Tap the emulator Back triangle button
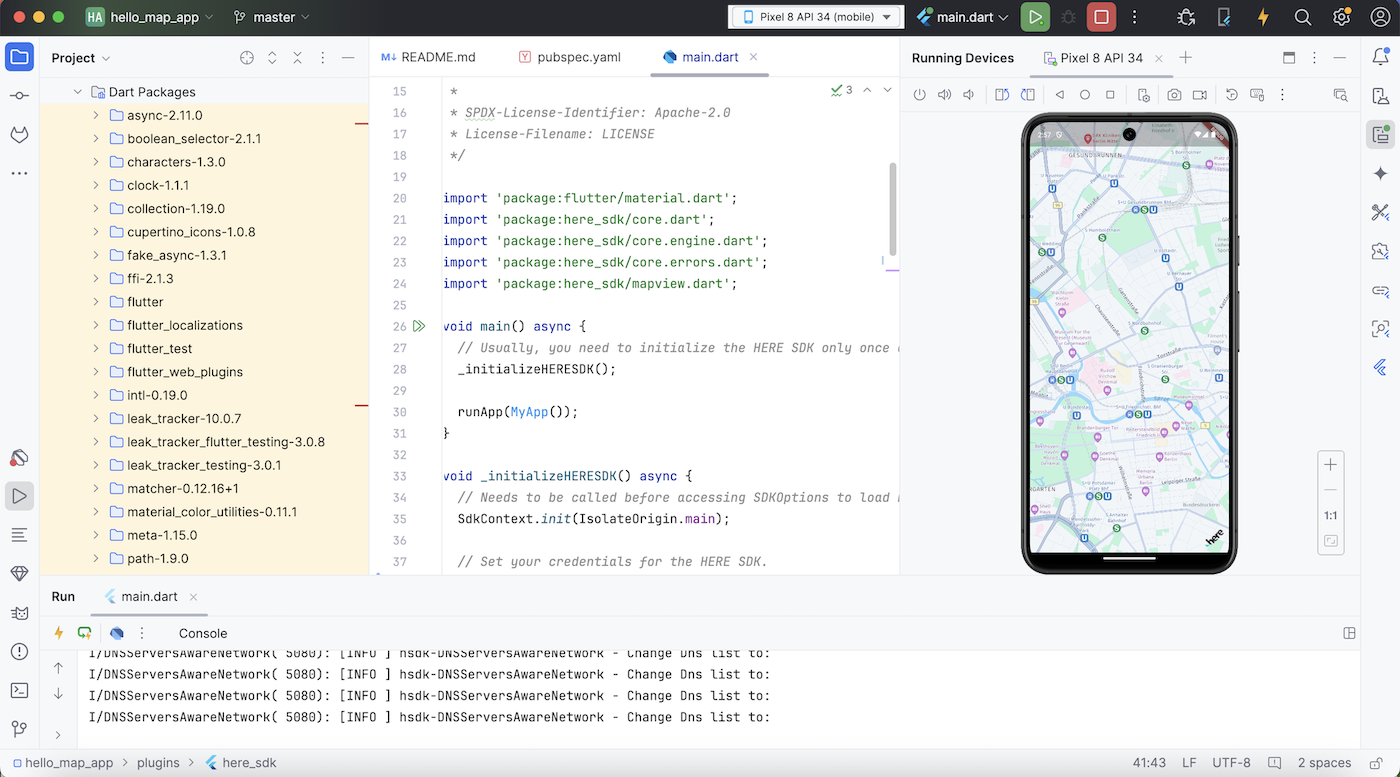The height and width of the screenshot is (777, 1400). pos(1060,95)
